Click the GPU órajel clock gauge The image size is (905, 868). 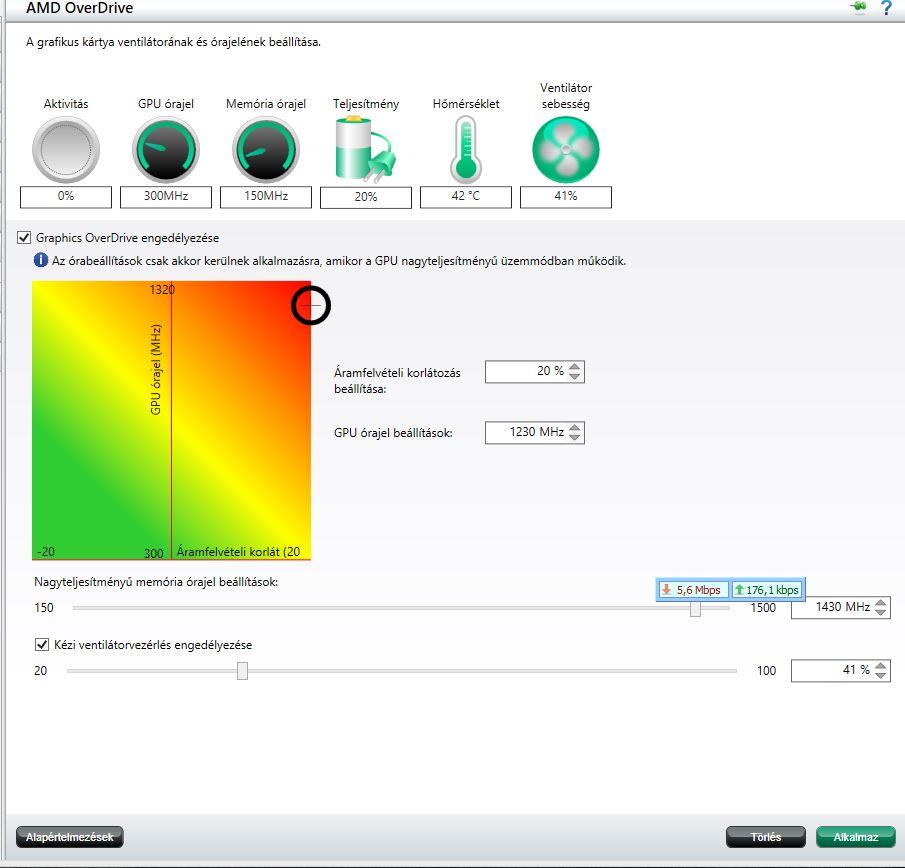166,149
